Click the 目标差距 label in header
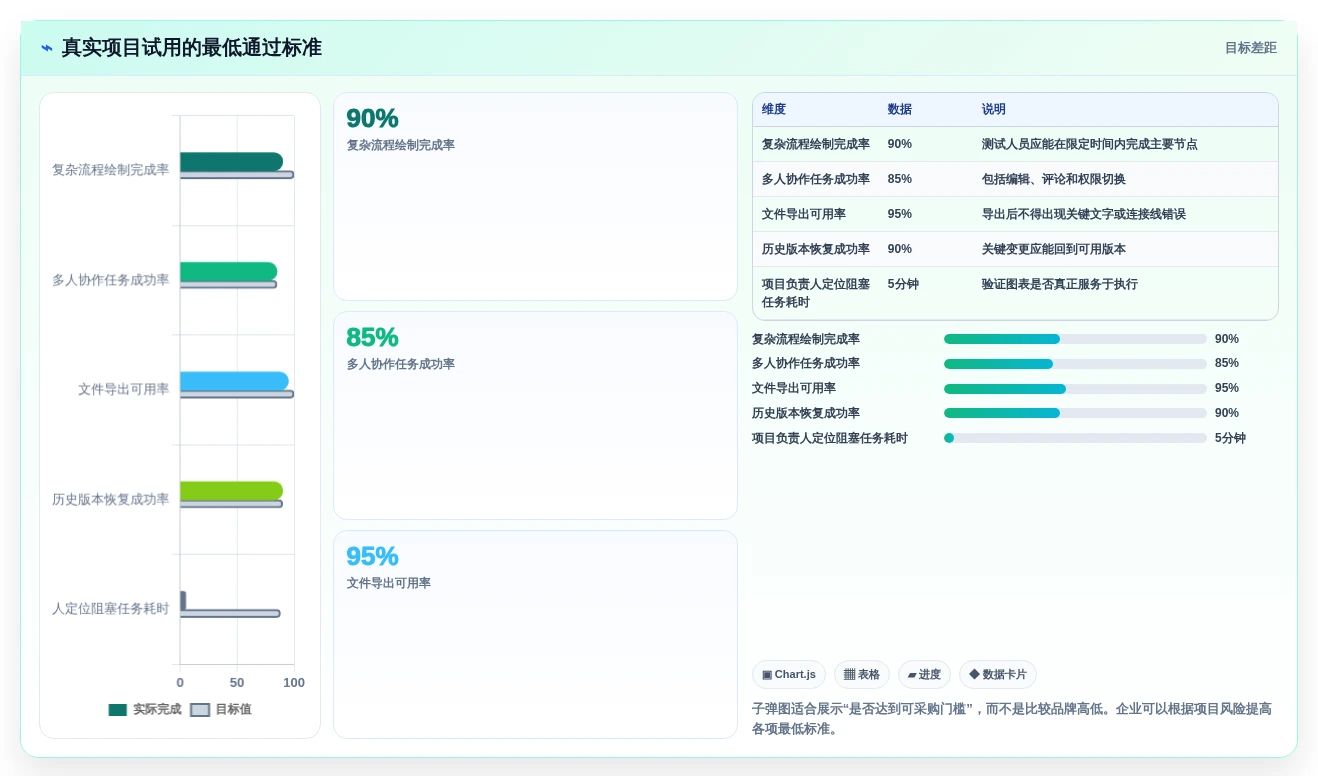1318x776 pixels. 1250,48
